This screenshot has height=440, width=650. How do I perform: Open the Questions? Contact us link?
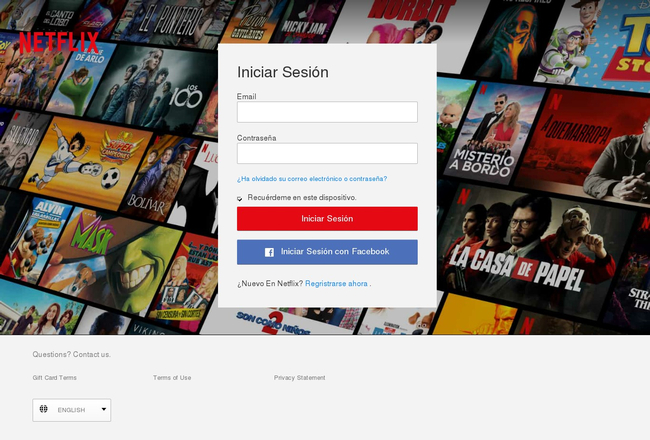pos(72,355)
